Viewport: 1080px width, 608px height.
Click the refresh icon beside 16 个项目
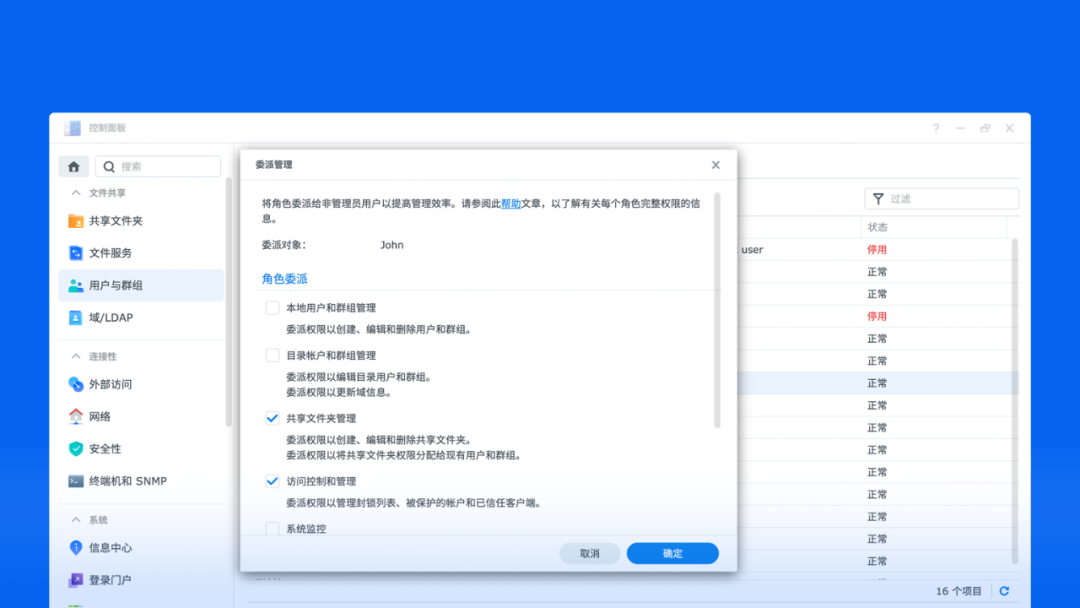(1004, 591)
